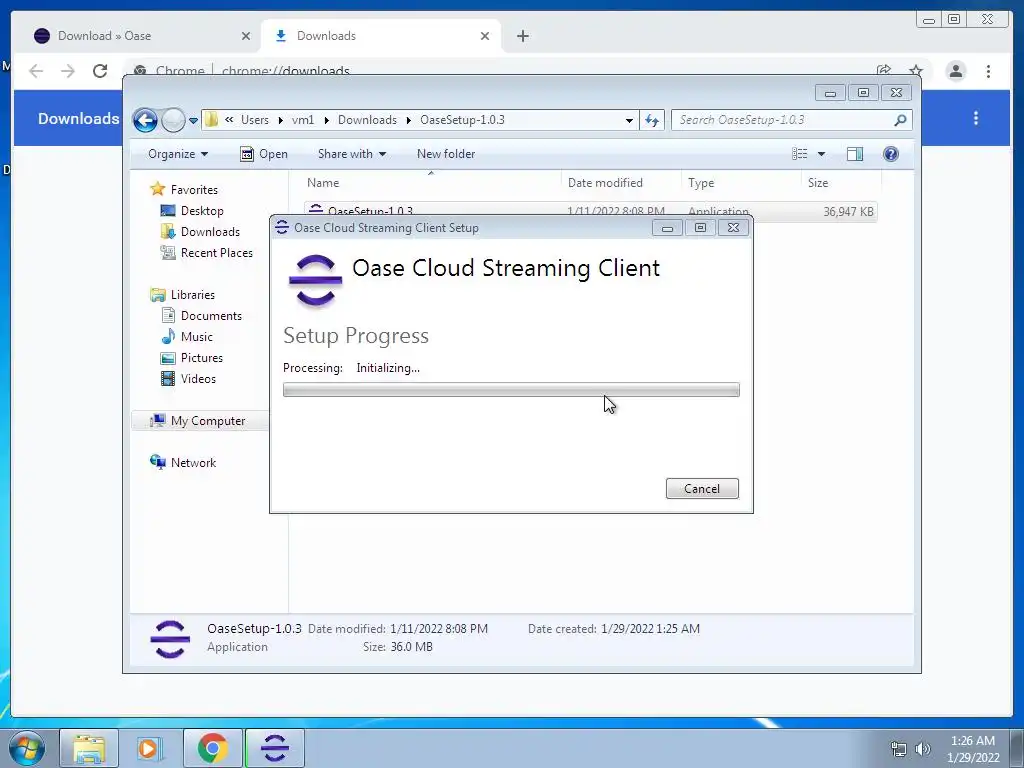Viewport: 1024px width, 768px height.
Task: Minimize the Oase setup dialog
Action: [667, 228]
